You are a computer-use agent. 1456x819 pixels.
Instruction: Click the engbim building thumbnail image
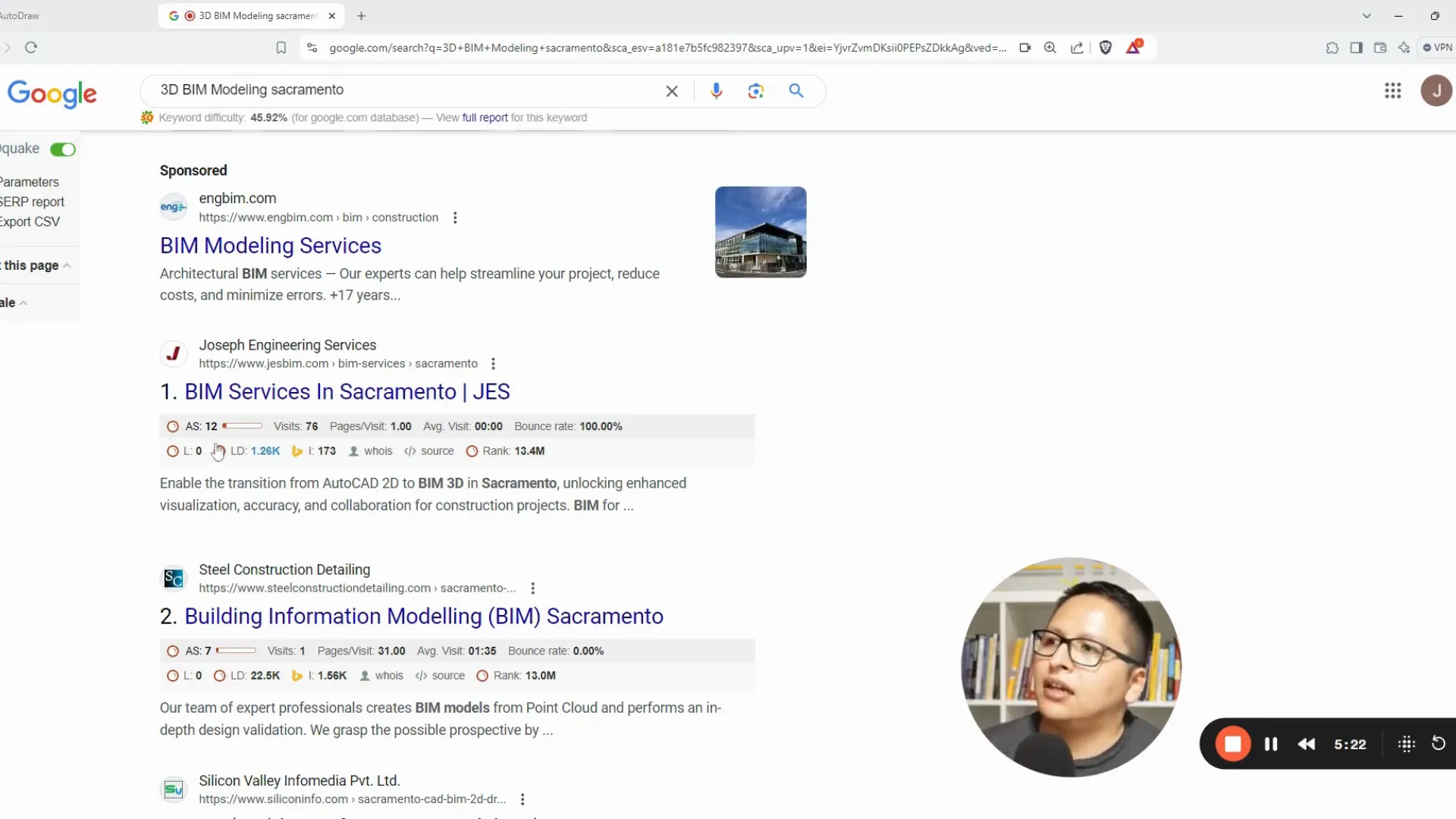click(x=761, y=232)
